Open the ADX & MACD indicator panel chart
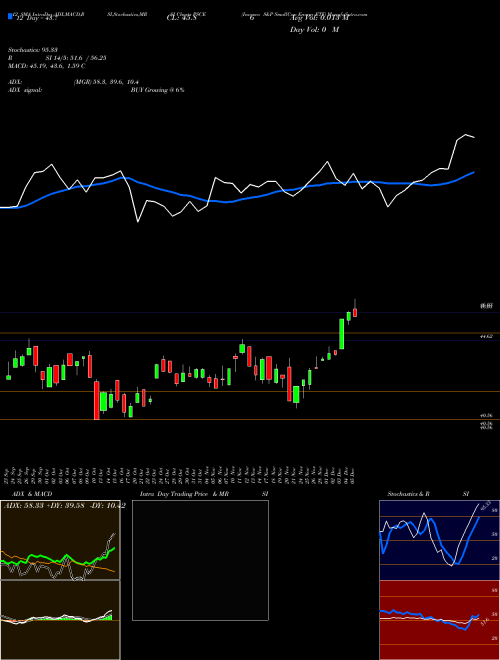The image size is (500, 660). coord(60,540)
